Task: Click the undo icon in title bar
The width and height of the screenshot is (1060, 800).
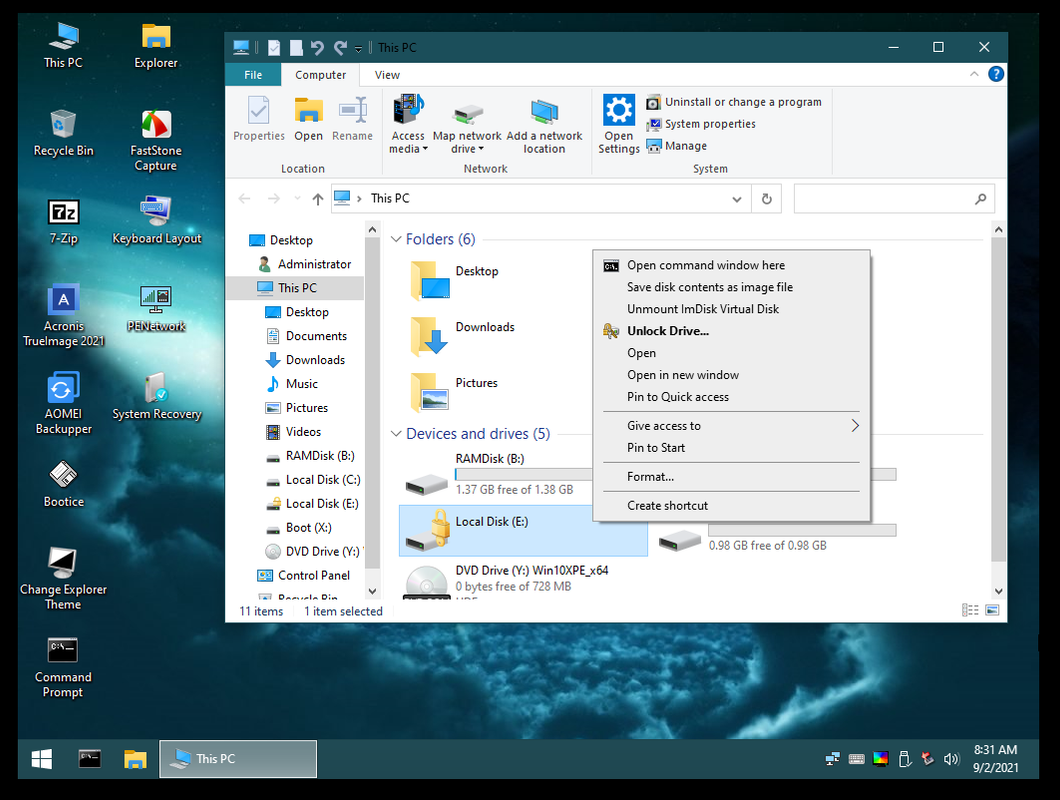Action: pyautogui.click(x=317, y=47)
